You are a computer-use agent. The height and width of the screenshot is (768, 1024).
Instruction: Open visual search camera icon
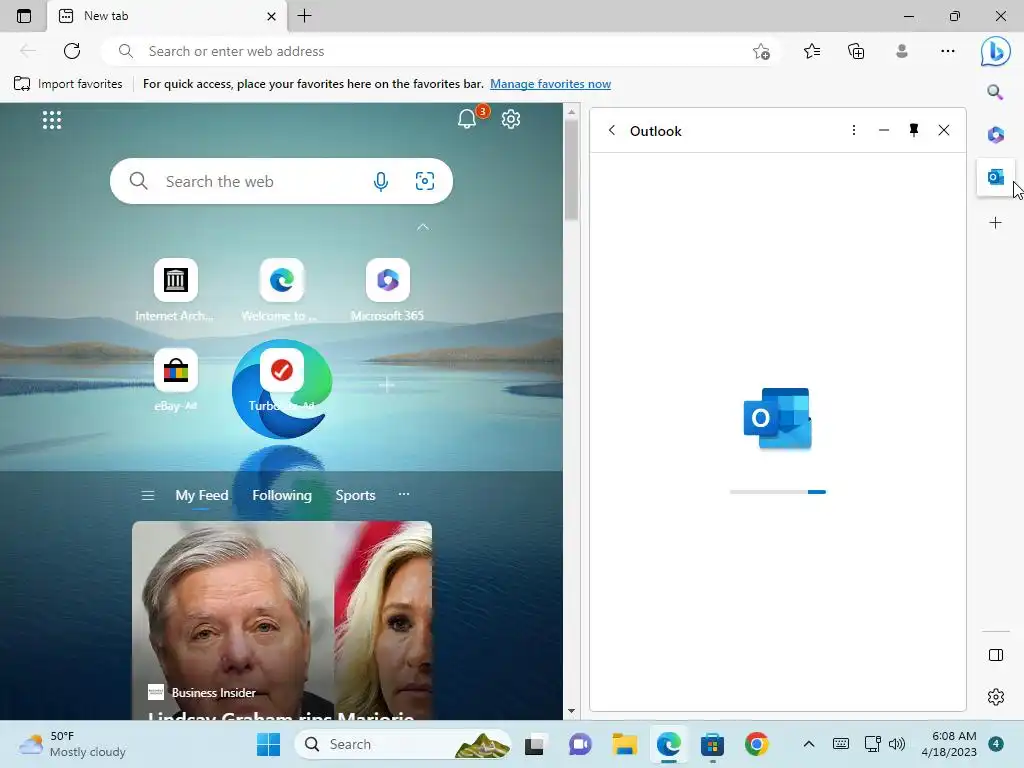(424, 181)
